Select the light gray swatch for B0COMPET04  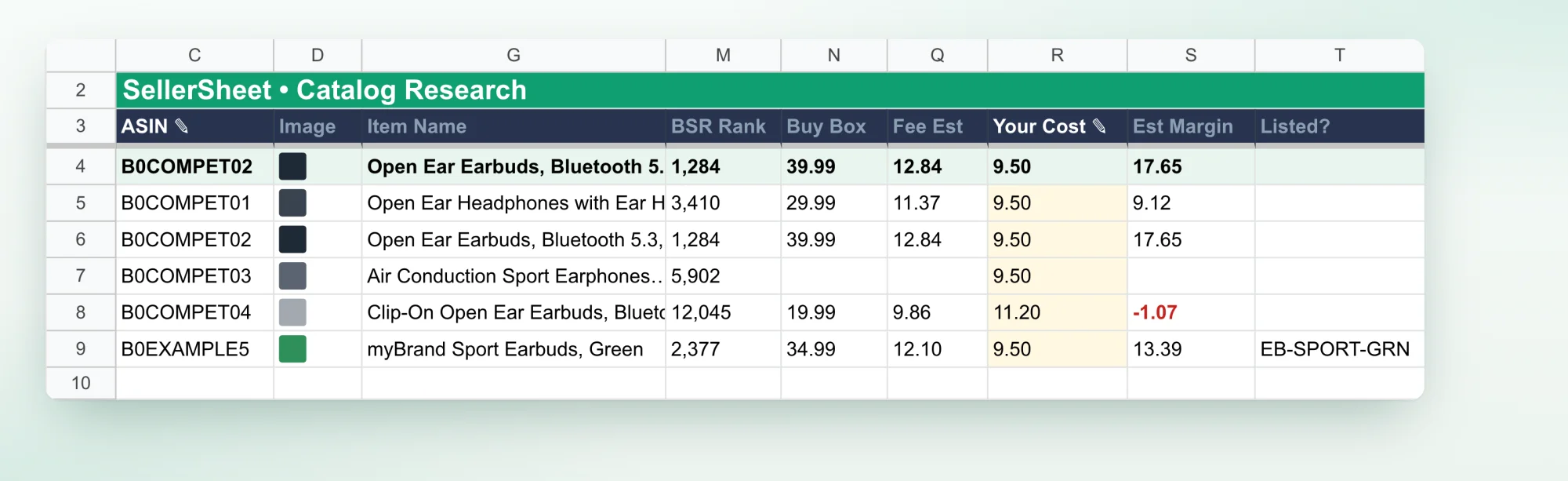292,312
